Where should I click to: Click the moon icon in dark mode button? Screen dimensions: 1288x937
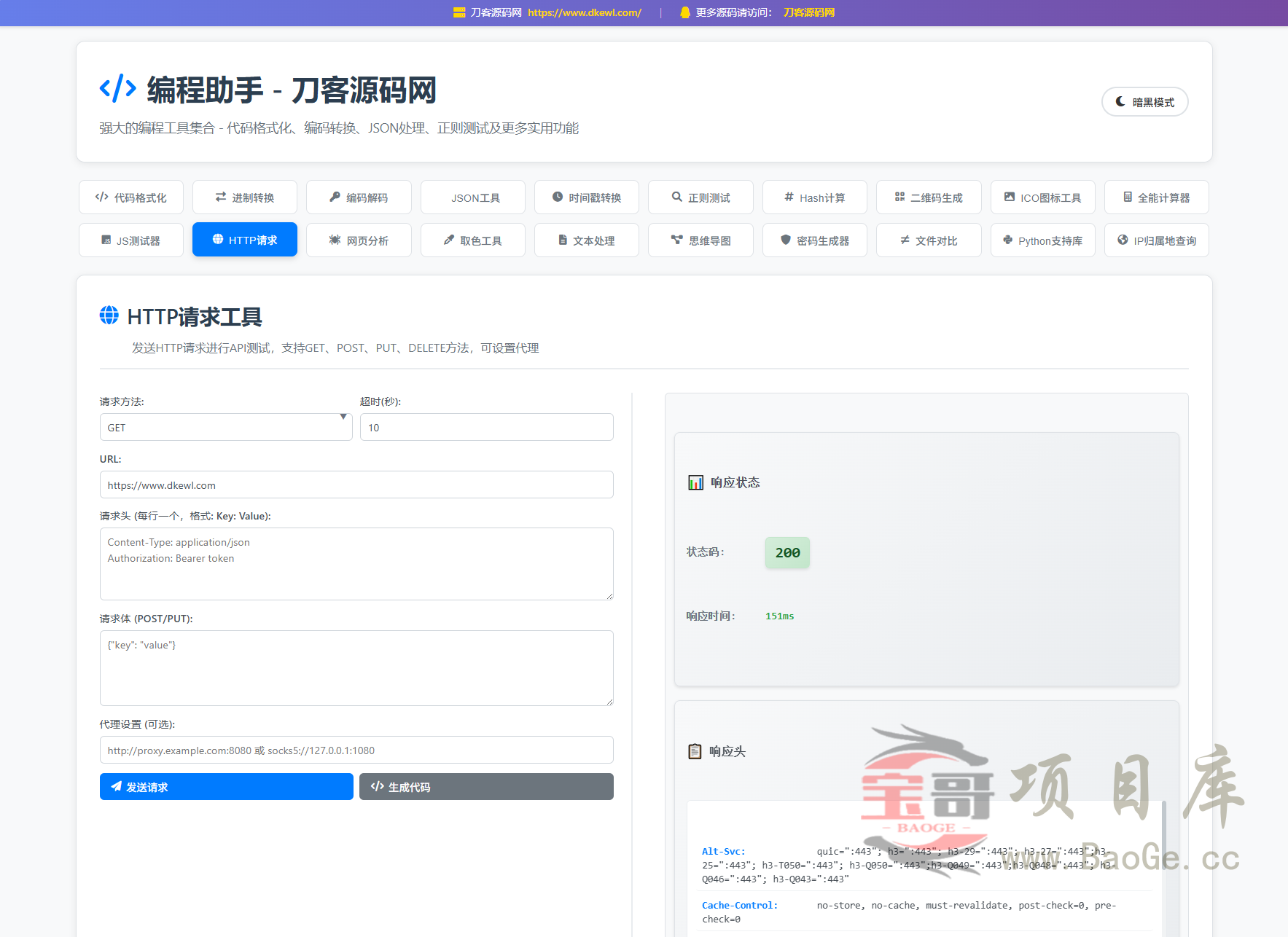click(x=1120, y=101)
